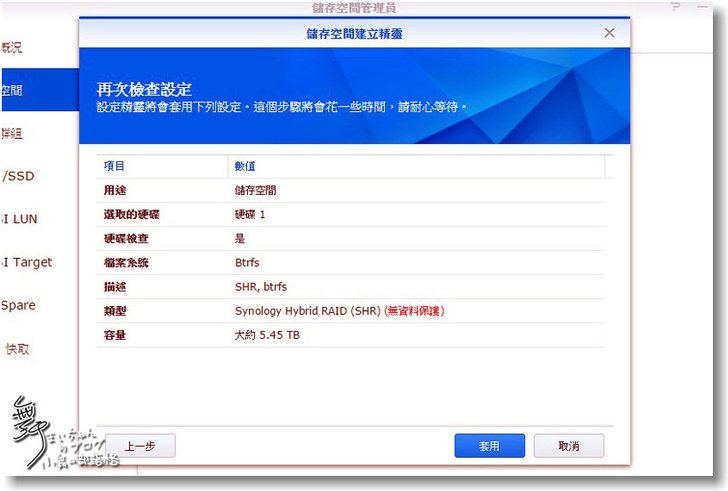Open iSCSI LUN in the sidebar
This screenshot has width=728, height=491.
[x=19, y=219]
